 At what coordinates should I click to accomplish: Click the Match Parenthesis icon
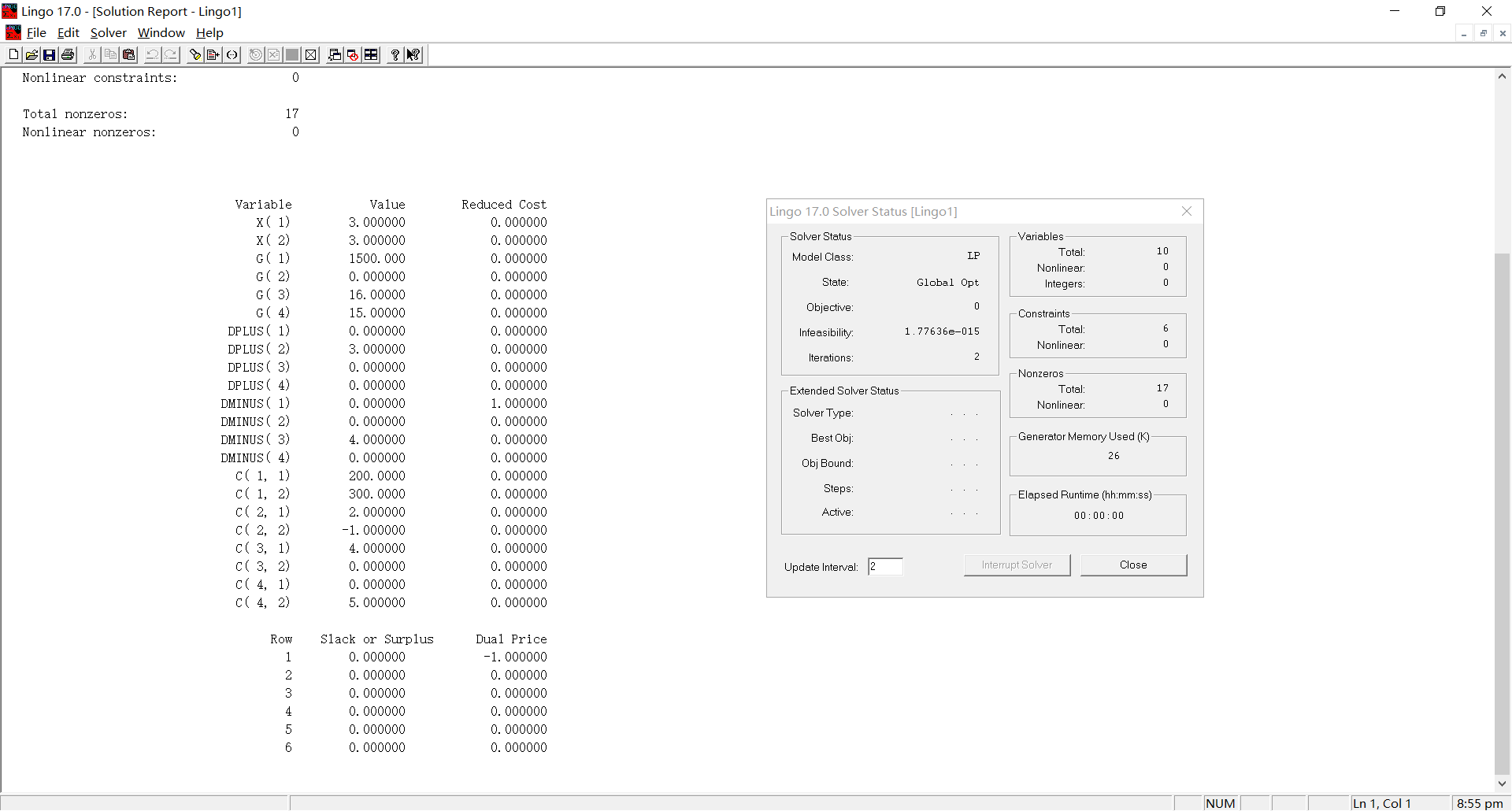(x=232, y=55)
